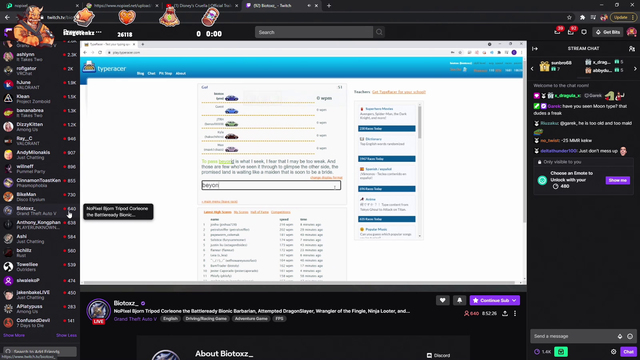Click the bananabrea It Takes Two channel

point(40,113)
